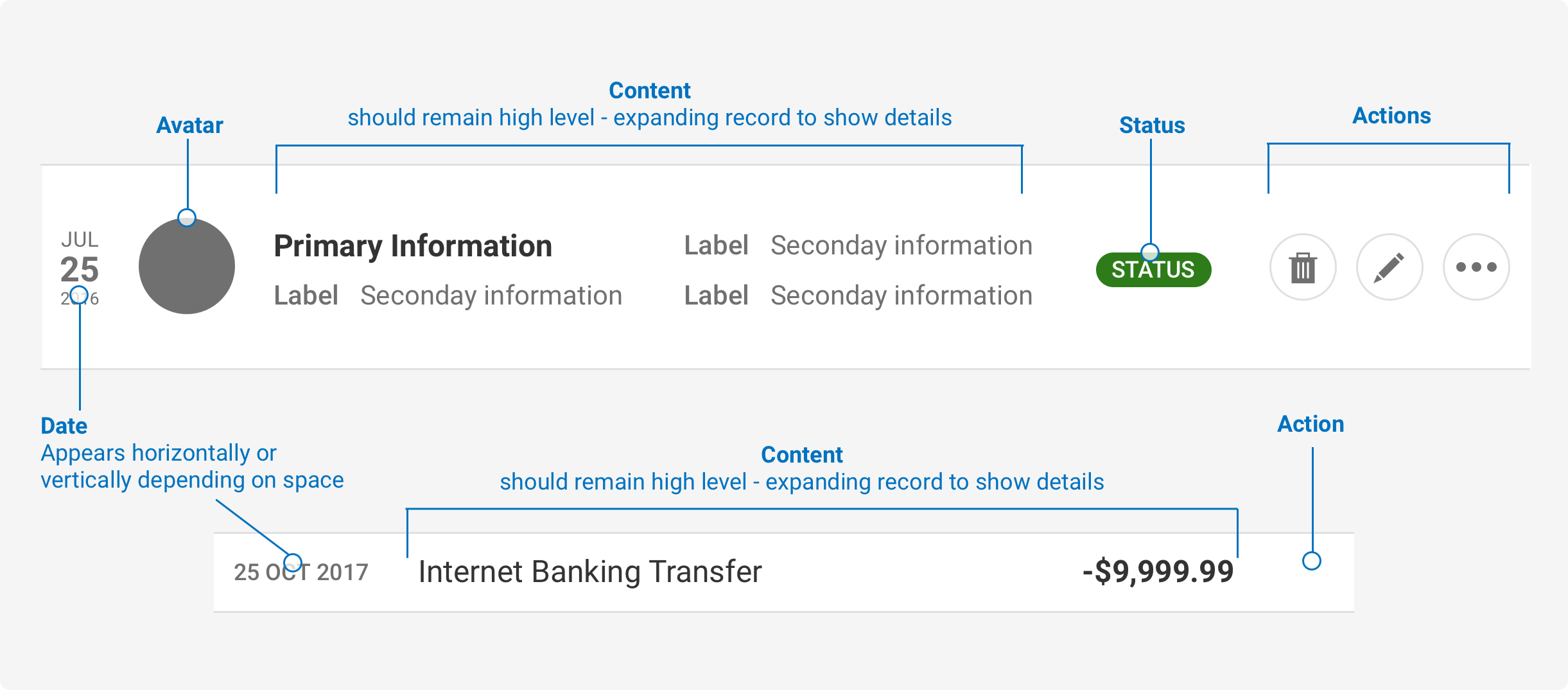Click Seconday information text under Primary Information
Viewport: 1568px width, 690px height.
tap(491, 296)
